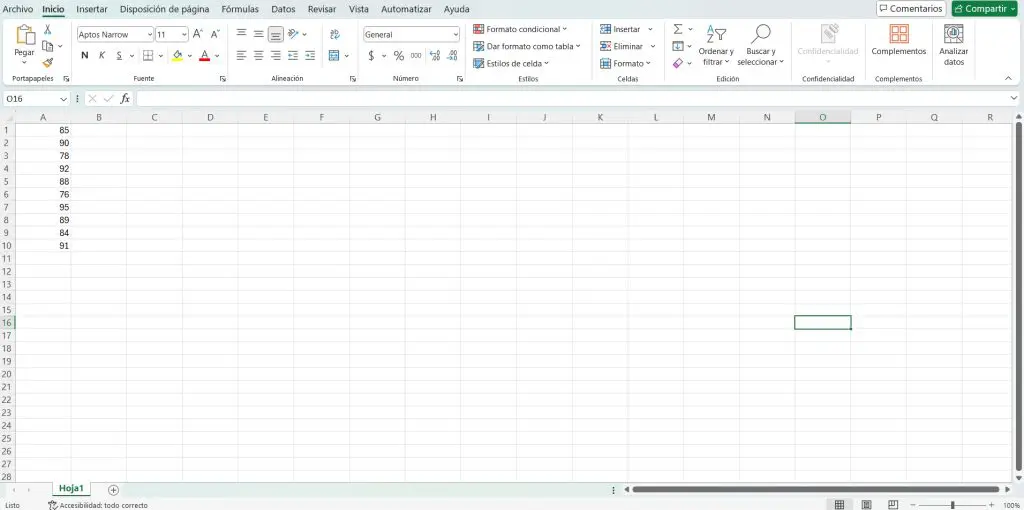The height and width of the screenshot is (510, 1024).
Task: Select cell A7 containing 95
Action: tap(42, 207)
